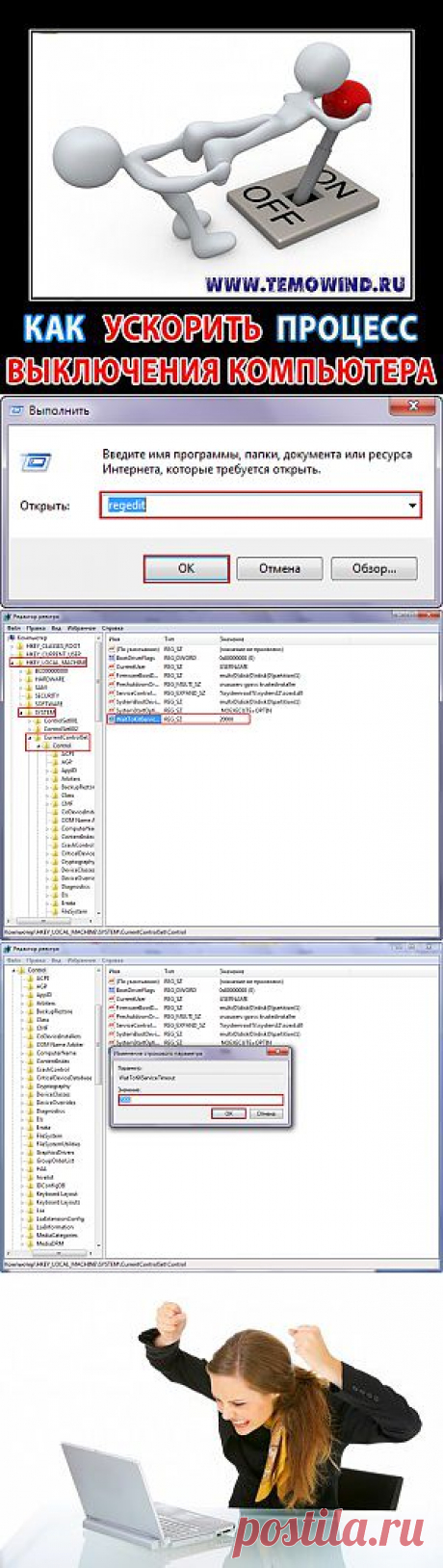443x1568 pixels.
Task: Confirm the string edit dialog with OK
Action: 228,1112
